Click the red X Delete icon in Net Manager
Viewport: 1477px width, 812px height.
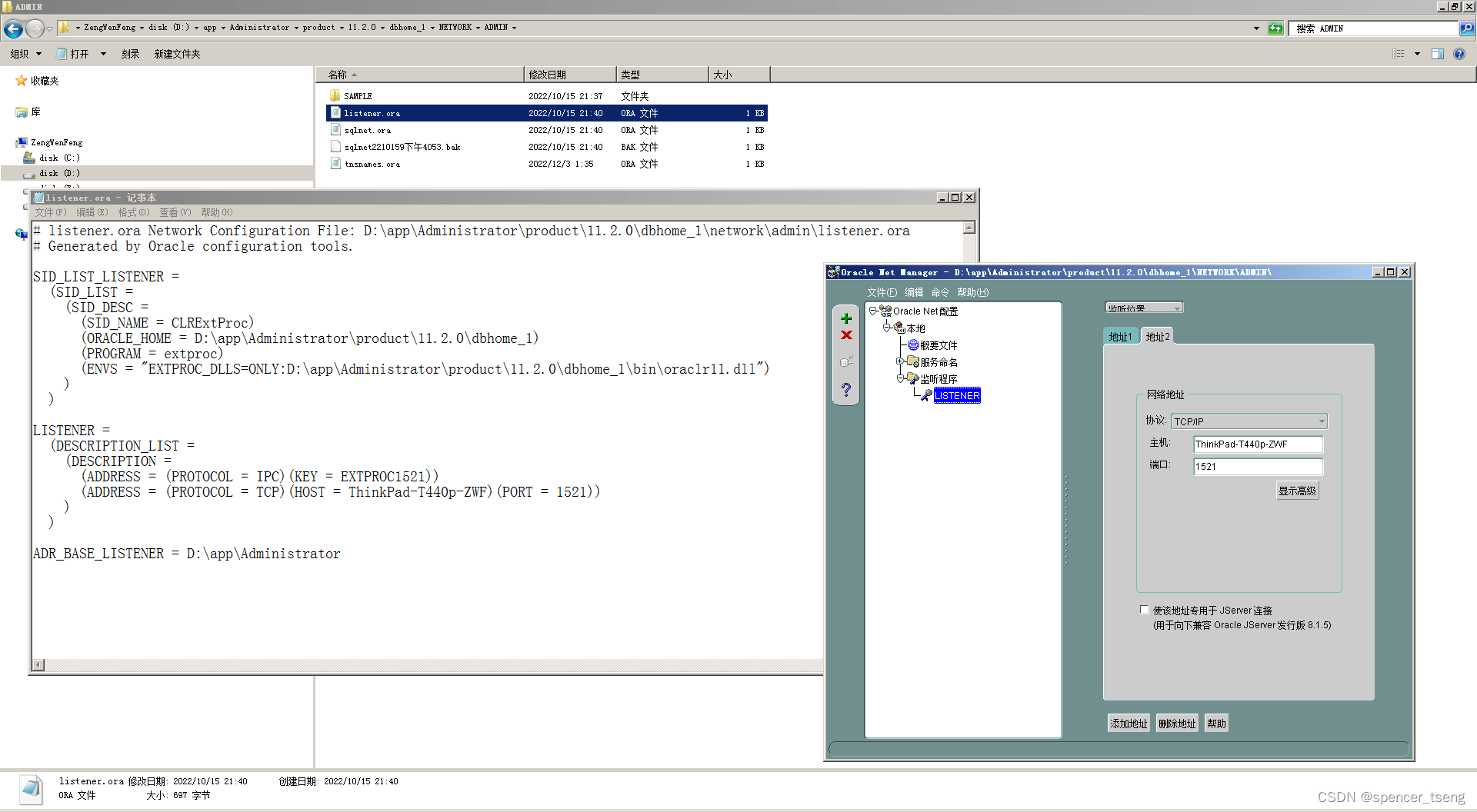846,335
